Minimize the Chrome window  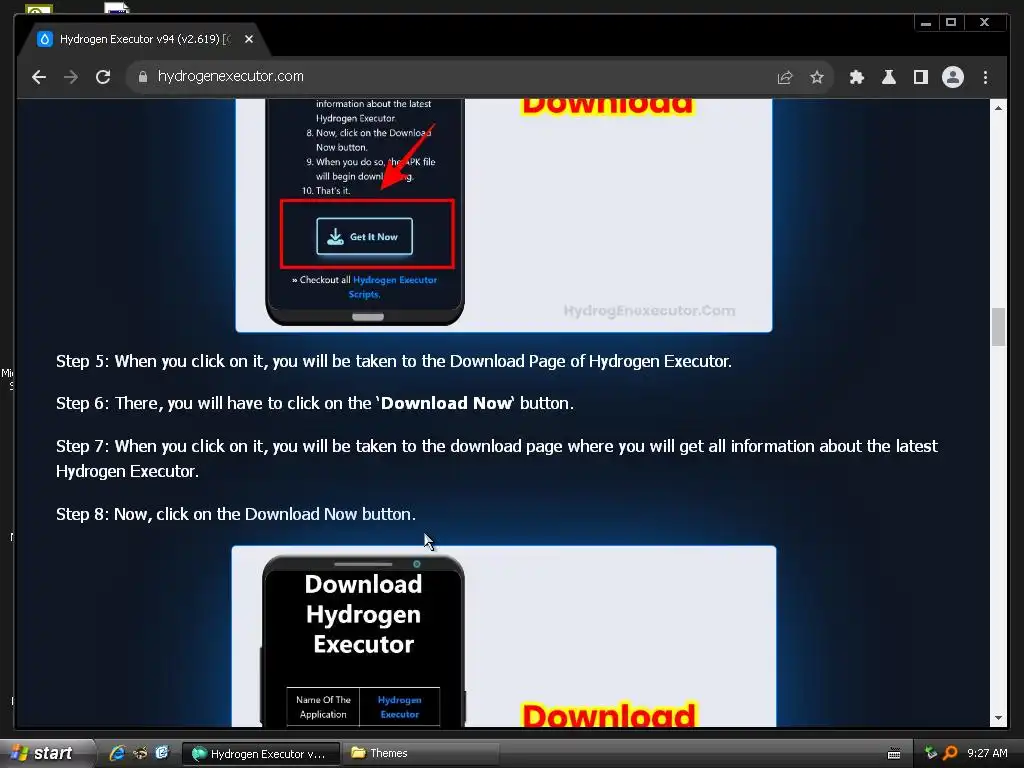[926, 23]
